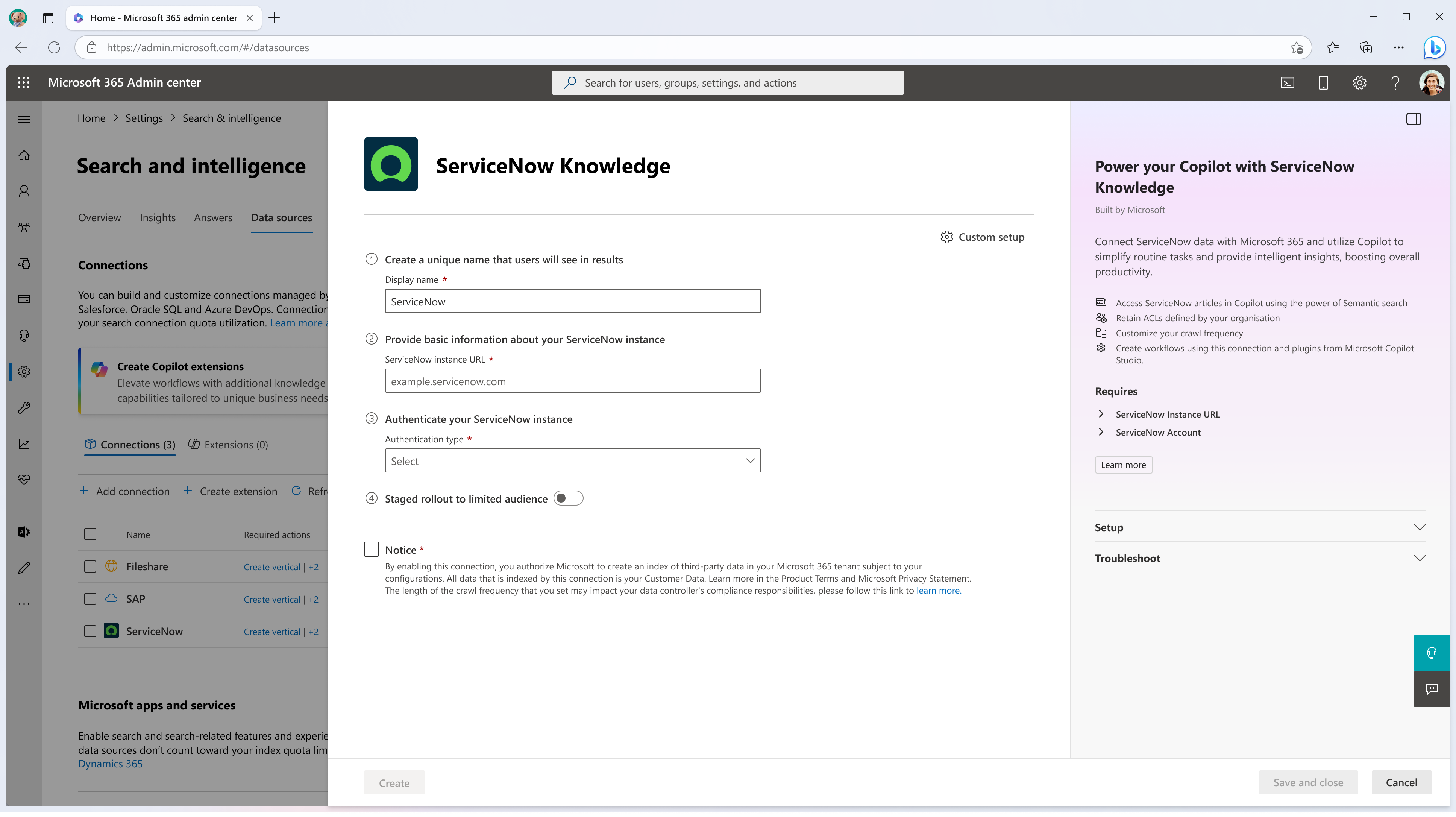Click the Insights tab icon in navigation
Screen dimensions: 1456x817
(x=157, y=217)
